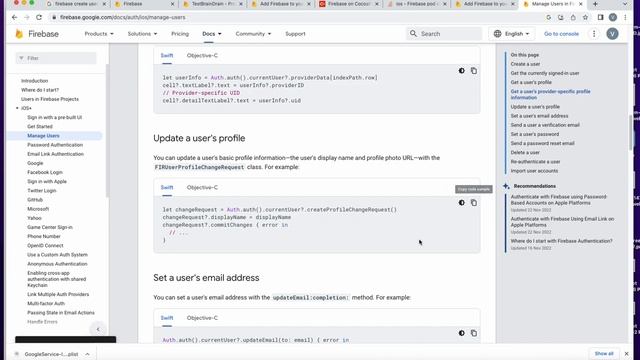
Task: Jump to Send a password reset email
Action: (x=542, y=143)
